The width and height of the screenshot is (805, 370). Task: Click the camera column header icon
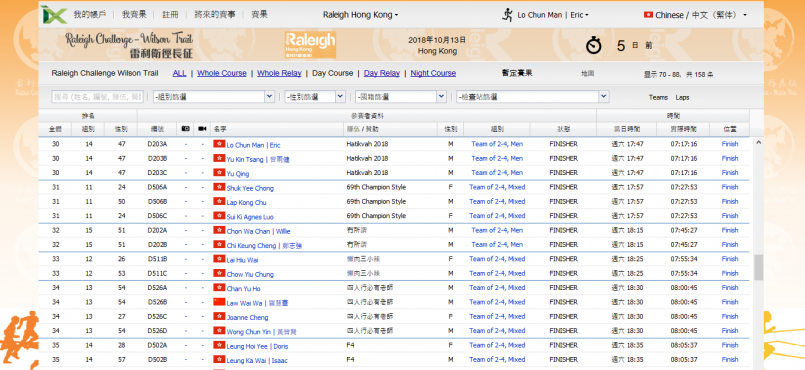pyautogui.click(x=186, y=129)
